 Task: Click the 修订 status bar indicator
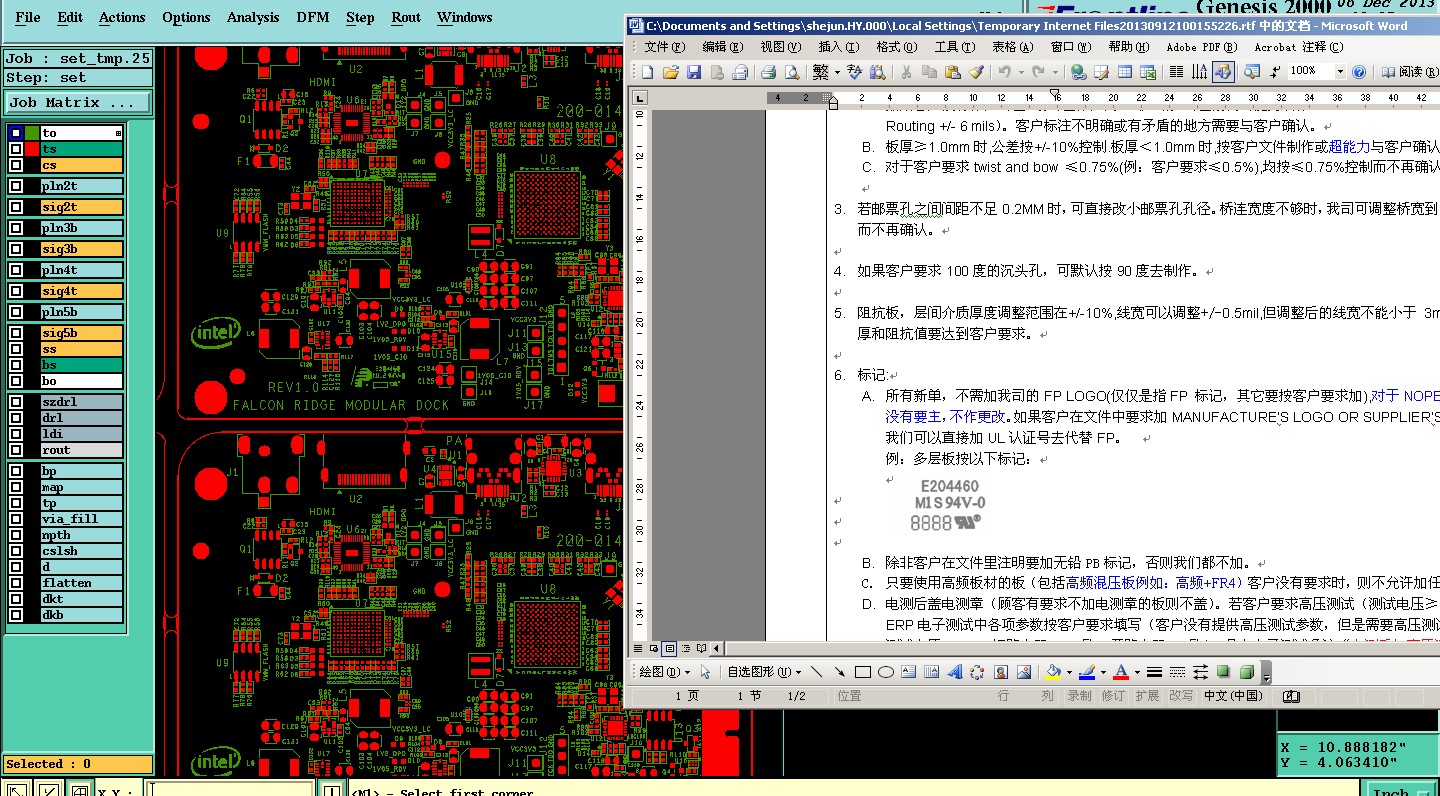(x=1113, y=696)
